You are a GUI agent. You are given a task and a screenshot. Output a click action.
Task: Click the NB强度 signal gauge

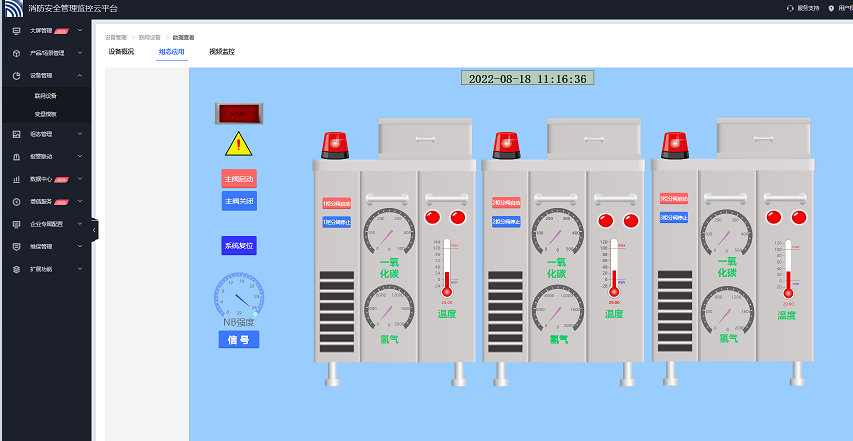[239, 296]
